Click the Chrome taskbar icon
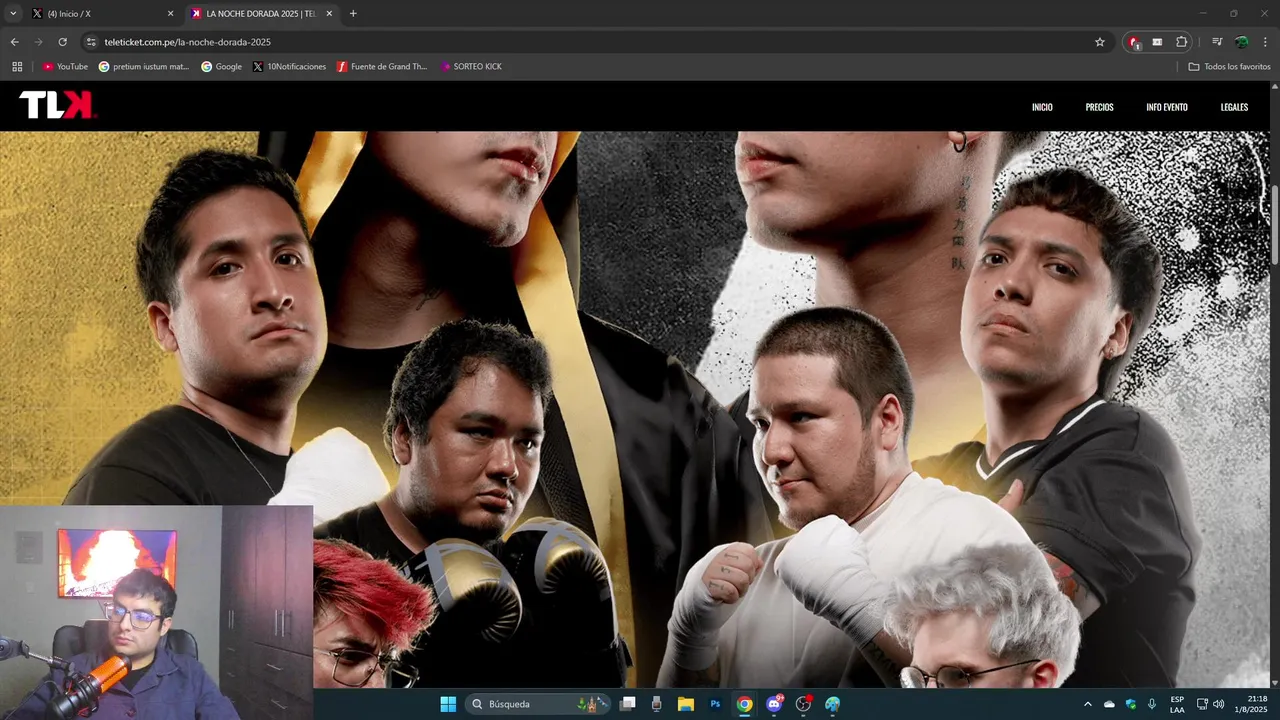This screenshot has height=720, width=1280. pos(744,704)
